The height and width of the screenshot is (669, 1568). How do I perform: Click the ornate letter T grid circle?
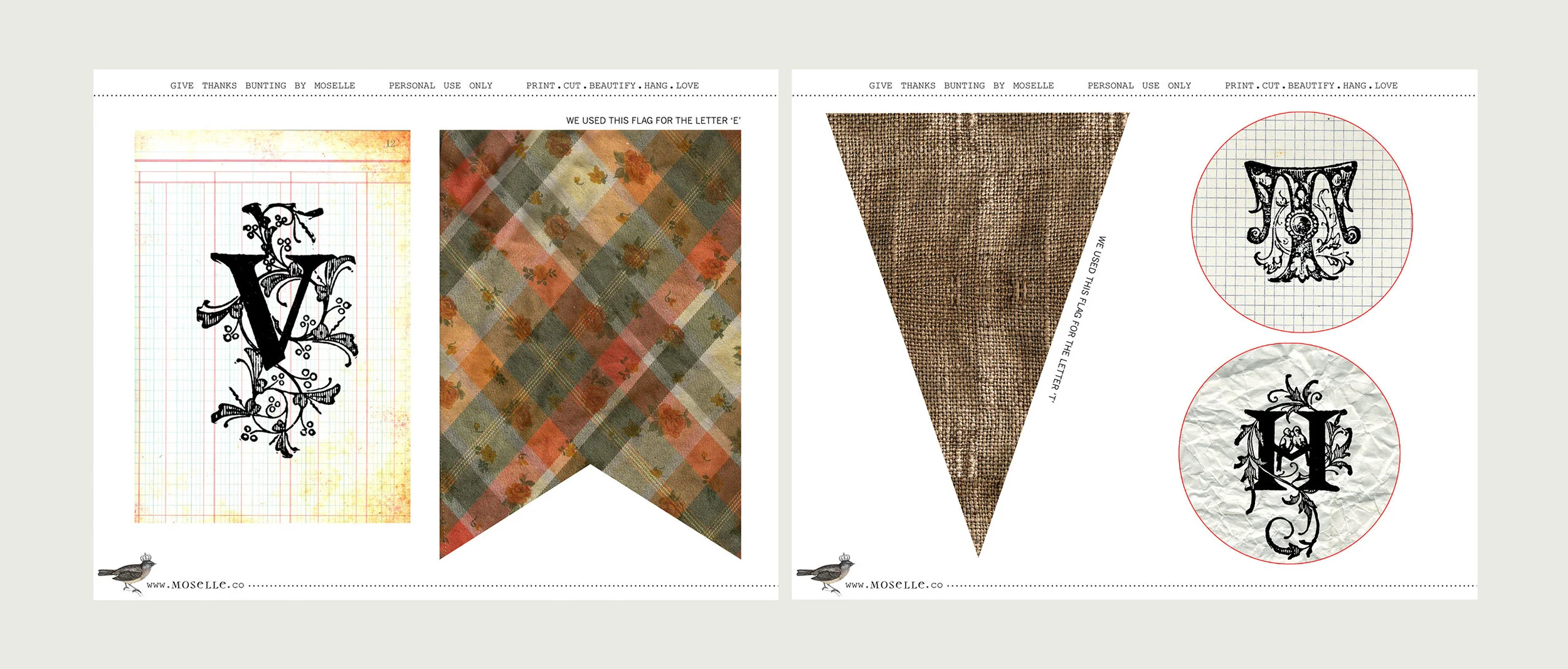click(x=1301, y=222)
